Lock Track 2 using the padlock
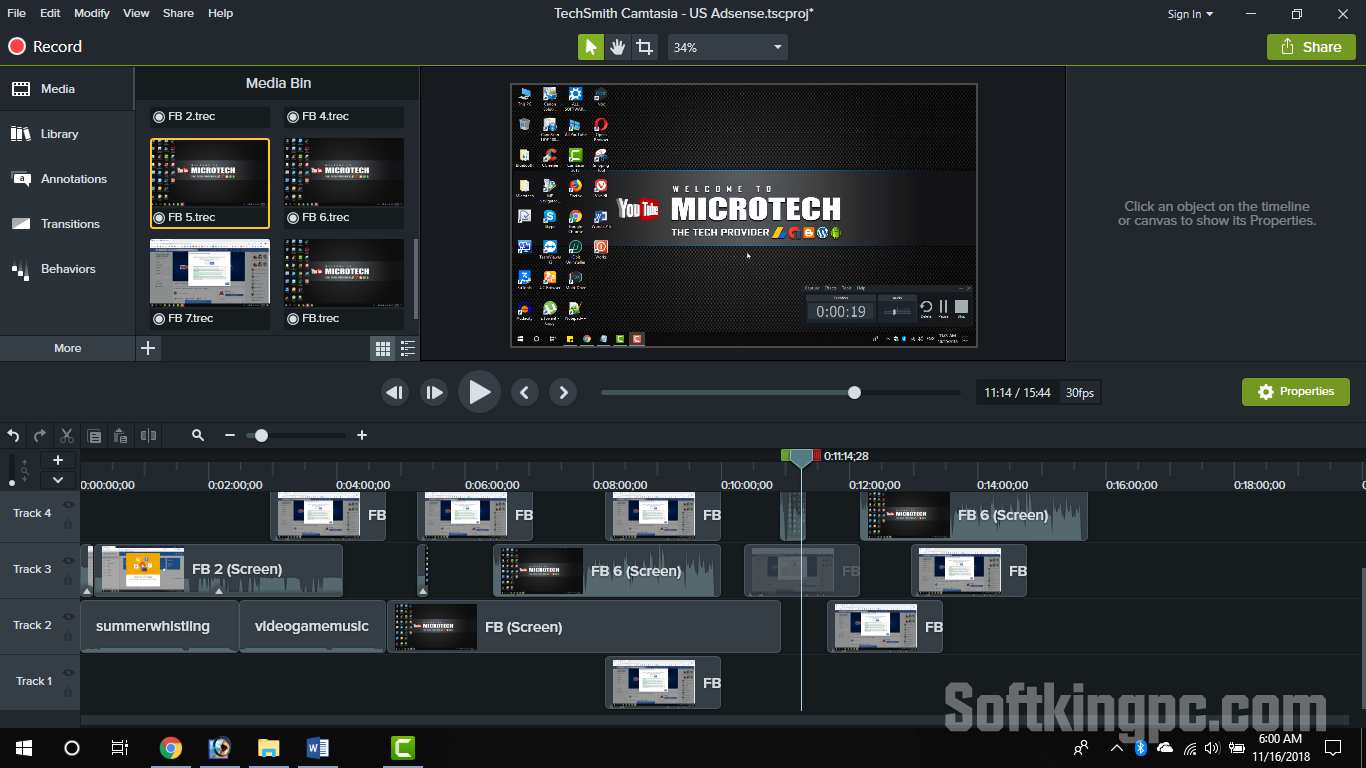The width and height of the screenshot is (1366, 768). pos(69,635)
